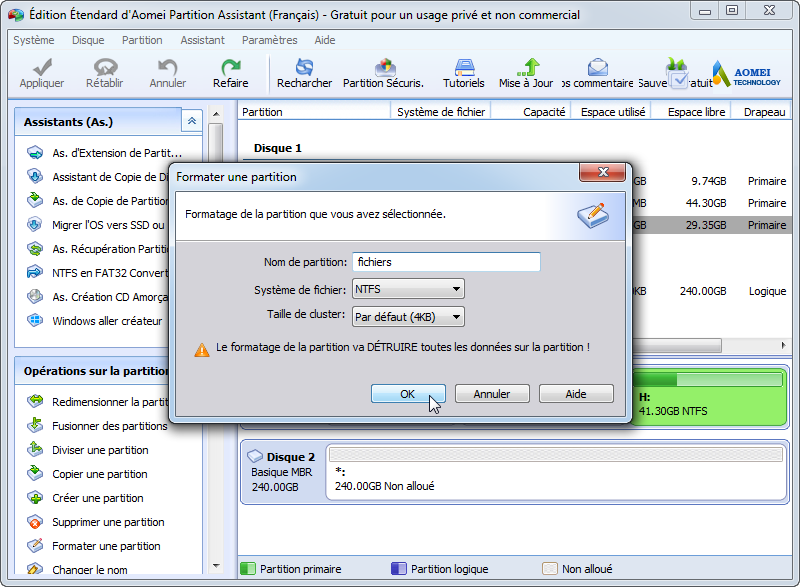800x587 pixels.
Task: Click the H: partition usage bar
Action: (x=708, y=379)
